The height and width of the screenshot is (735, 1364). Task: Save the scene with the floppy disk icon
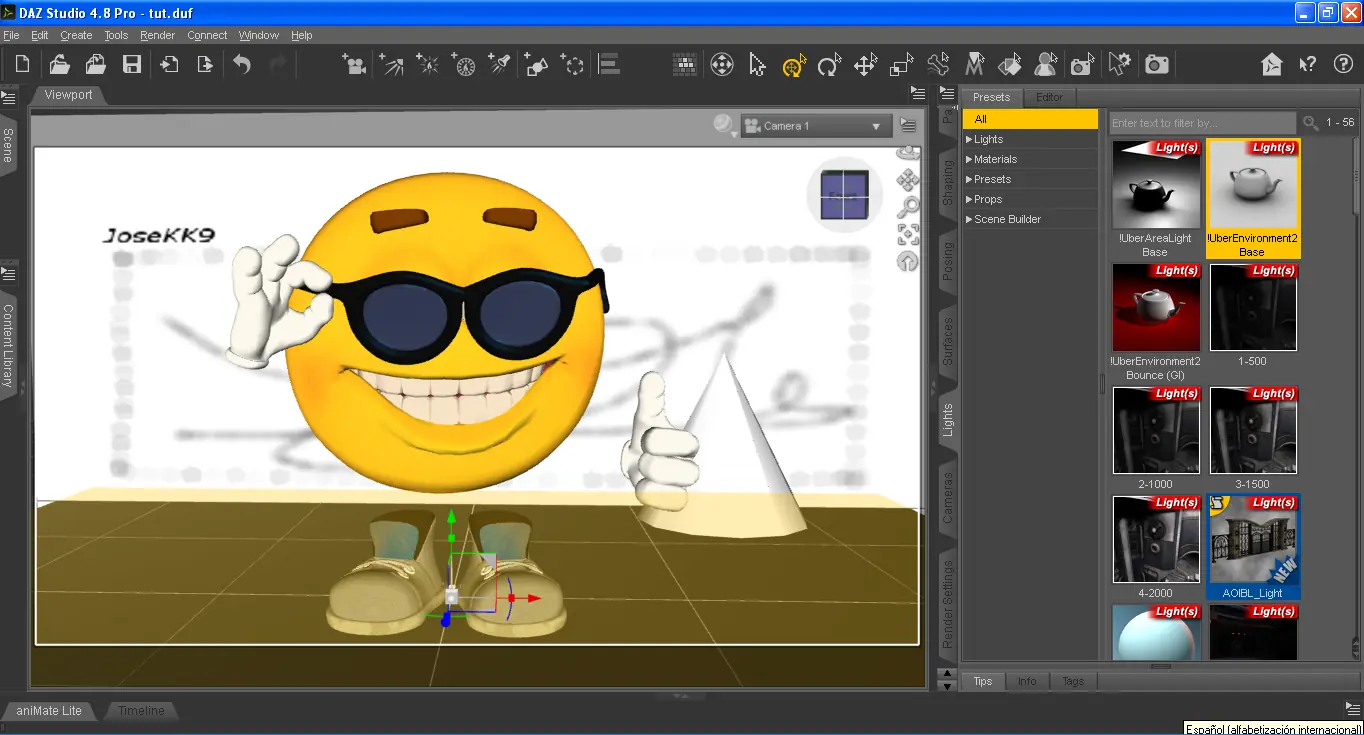(132, 65)
